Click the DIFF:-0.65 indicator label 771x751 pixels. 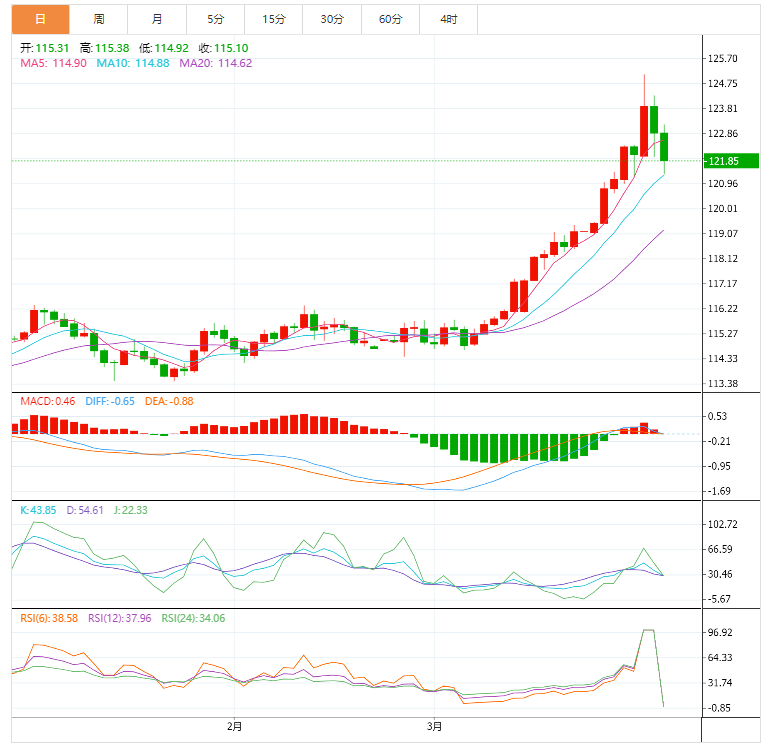point(110,401)
